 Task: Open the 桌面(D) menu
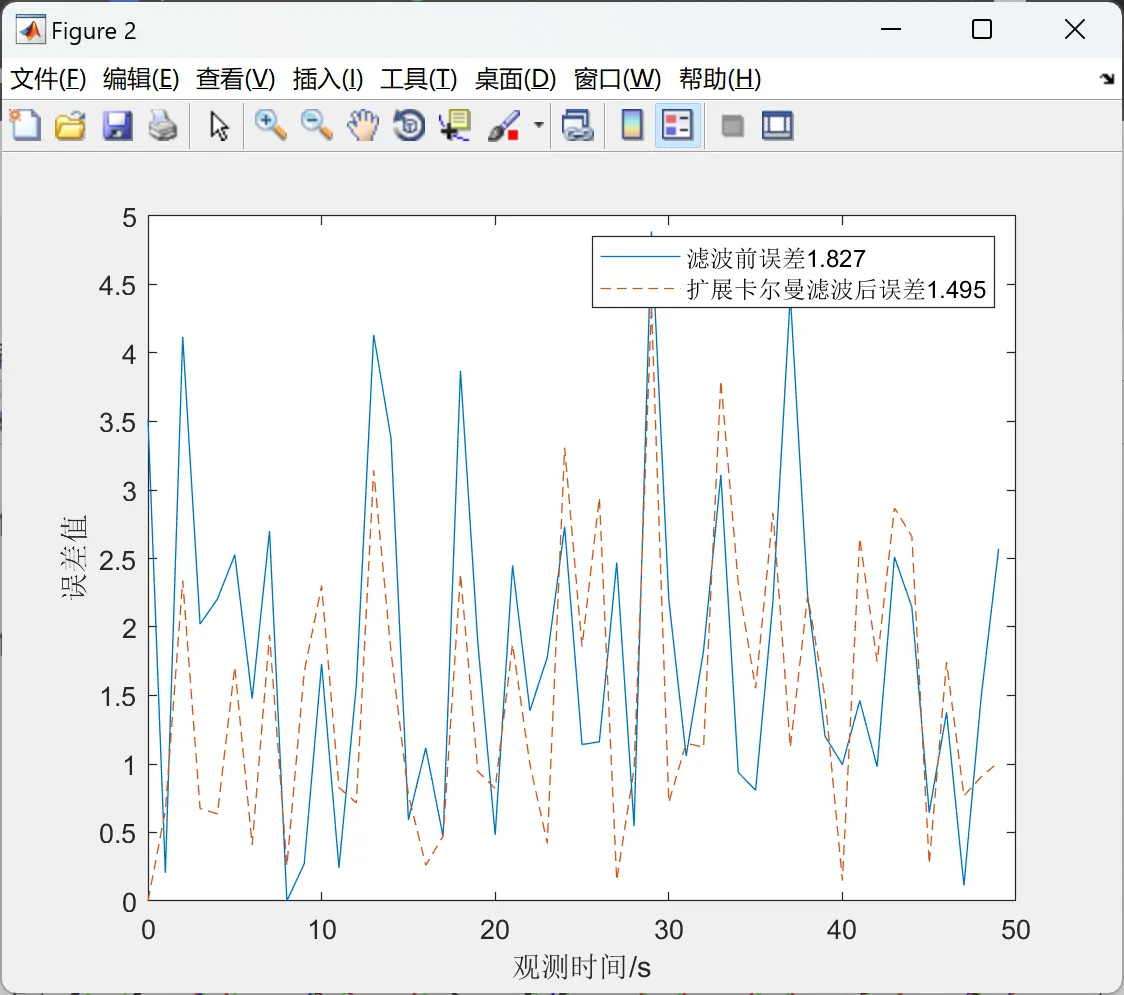tap(515, 79)
